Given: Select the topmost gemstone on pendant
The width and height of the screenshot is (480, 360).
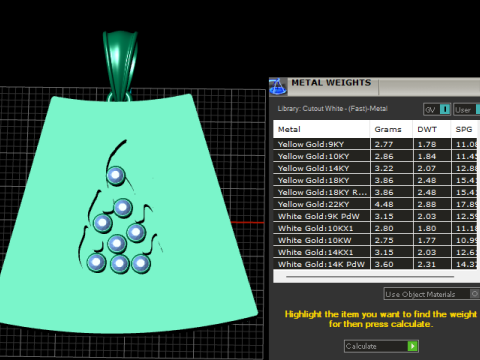Looking at the screenshot, I should point(116,175).
